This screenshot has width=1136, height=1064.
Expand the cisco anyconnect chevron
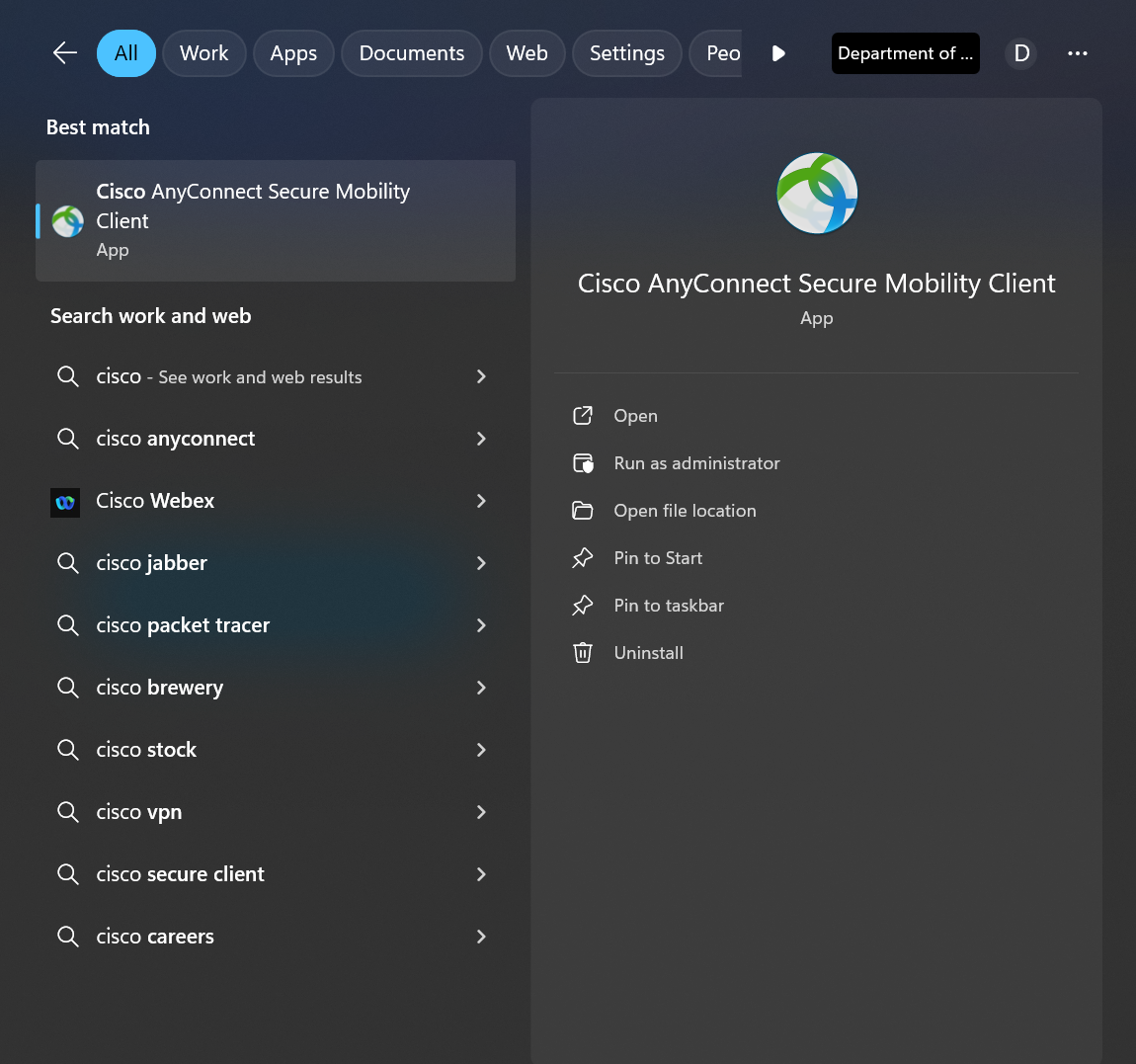[481, 439]
